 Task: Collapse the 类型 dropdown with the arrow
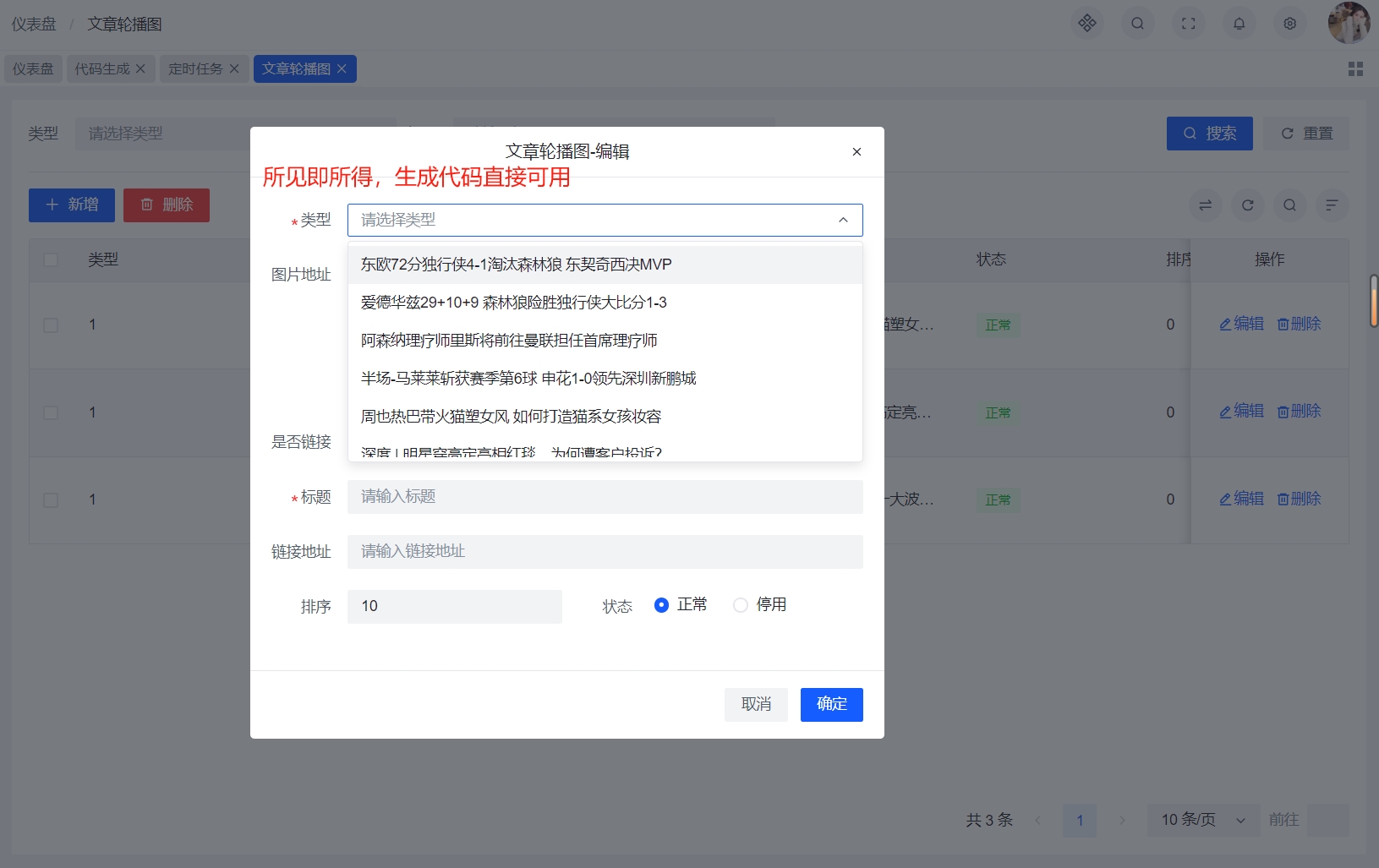(843, 220)
